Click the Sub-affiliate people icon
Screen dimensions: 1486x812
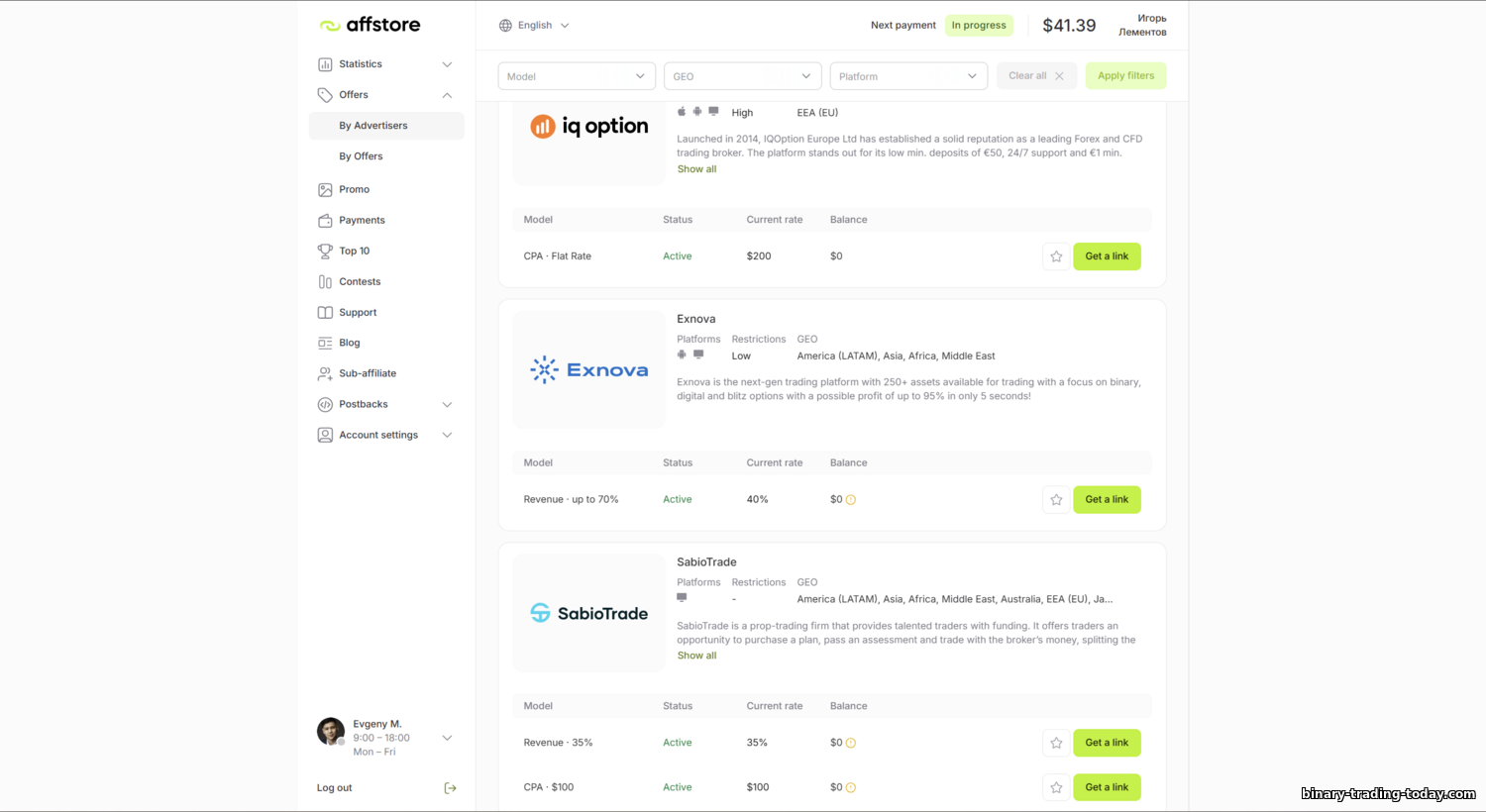325,373
